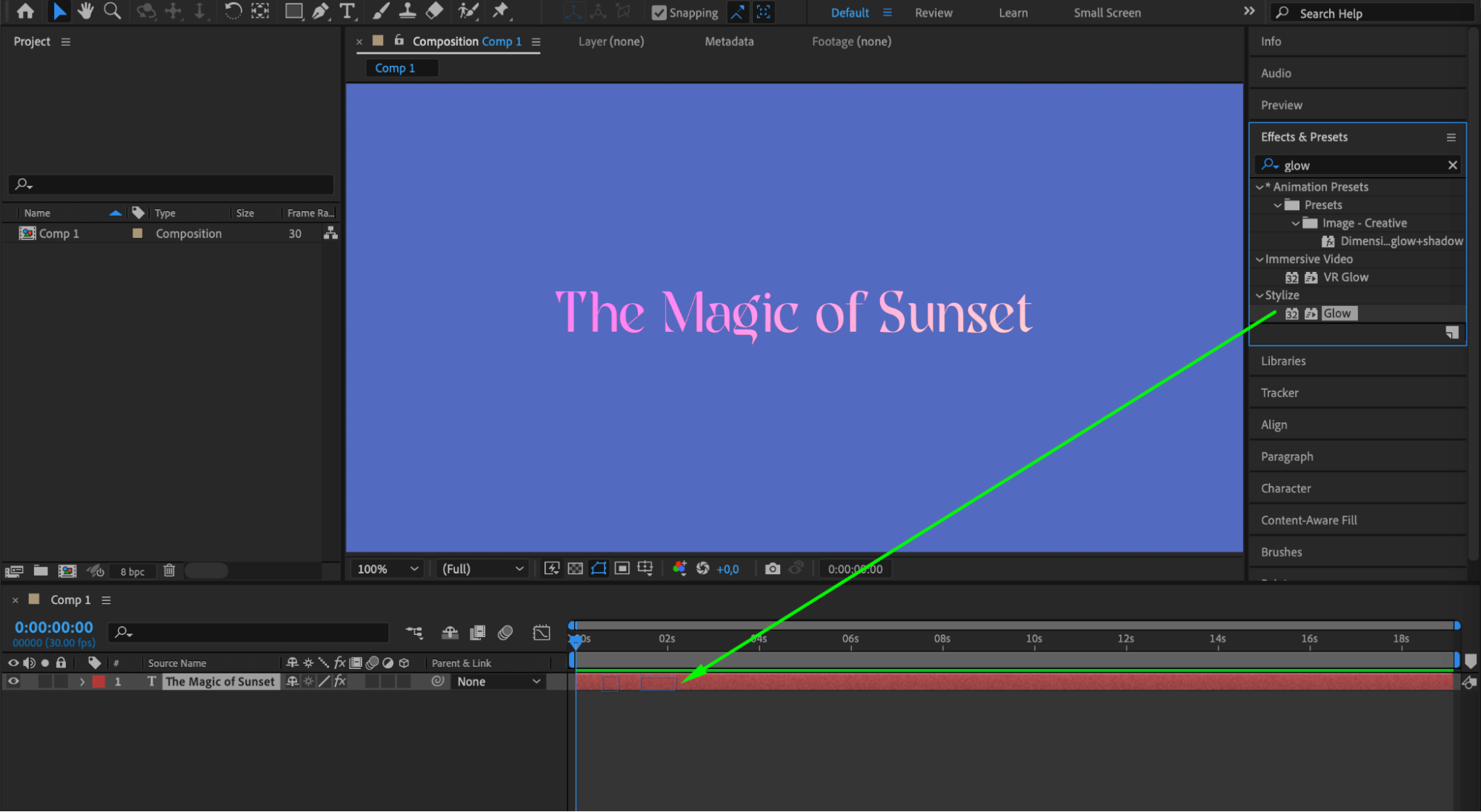1481x812 pixels.
Task: Clear the glow search field
Action: point(1452,165)
